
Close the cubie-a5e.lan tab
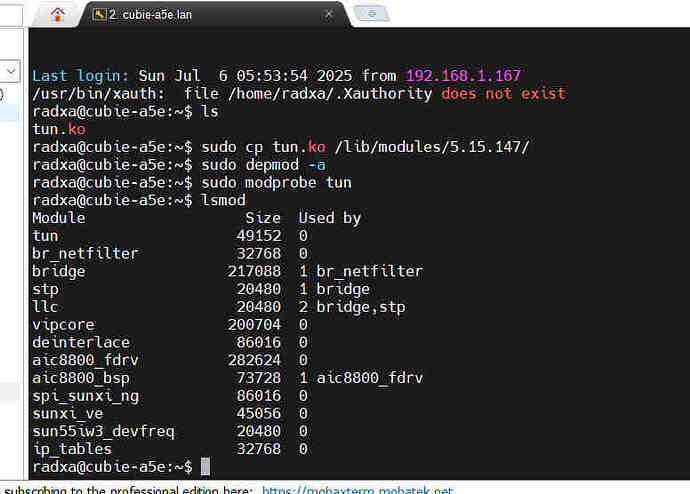[329, 14]
